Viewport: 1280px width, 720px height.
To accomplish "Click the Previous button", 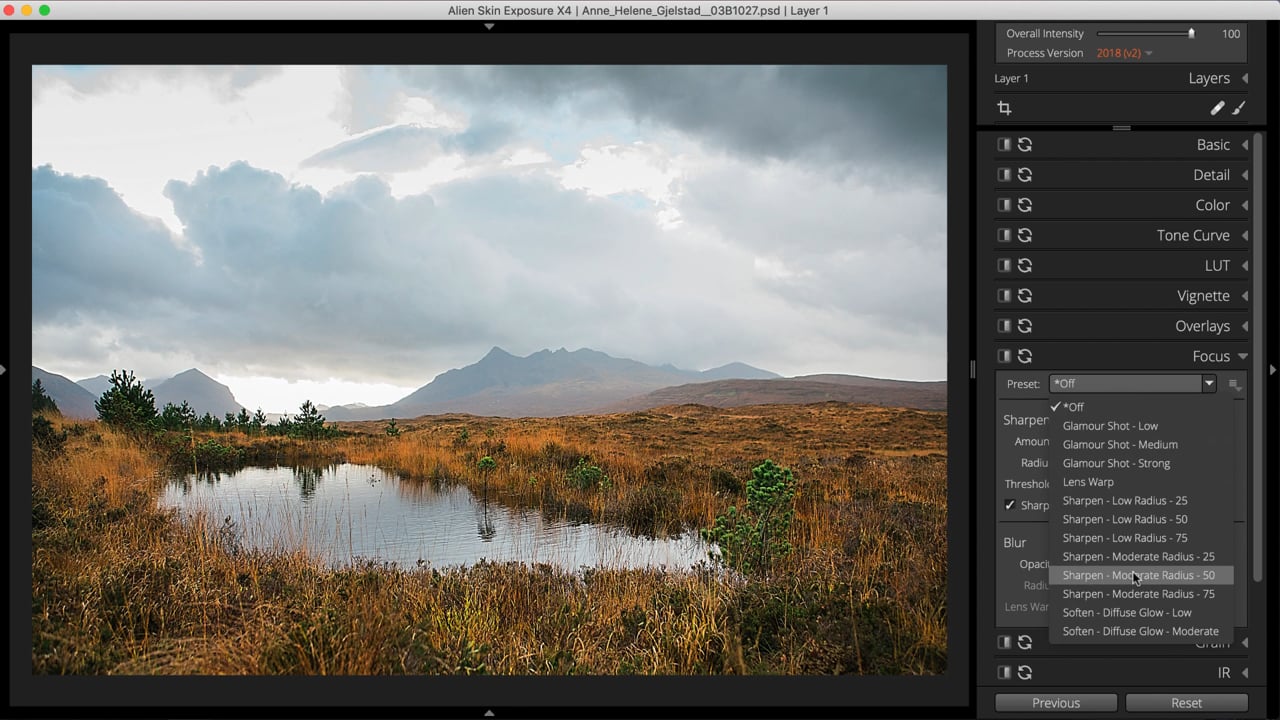I will (1056, 703).
